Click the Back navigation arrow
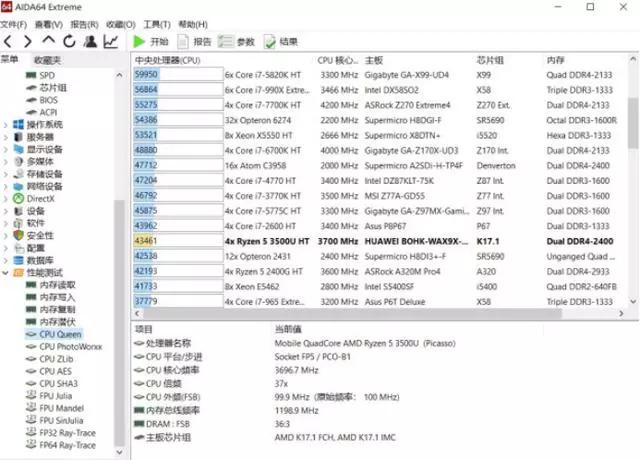Image resolution: width=640 pixels, height=460 pixels. coord(8,41)
